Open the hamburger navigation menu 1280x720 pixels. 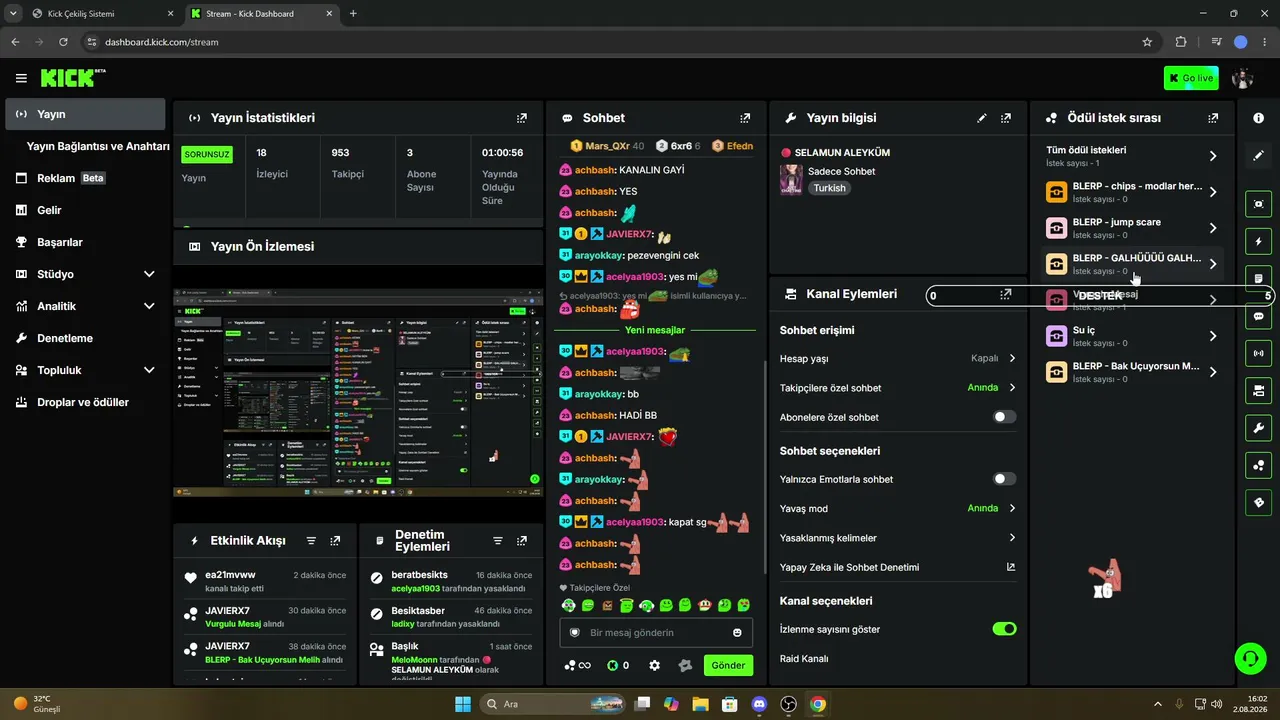[x=21, y=78]
